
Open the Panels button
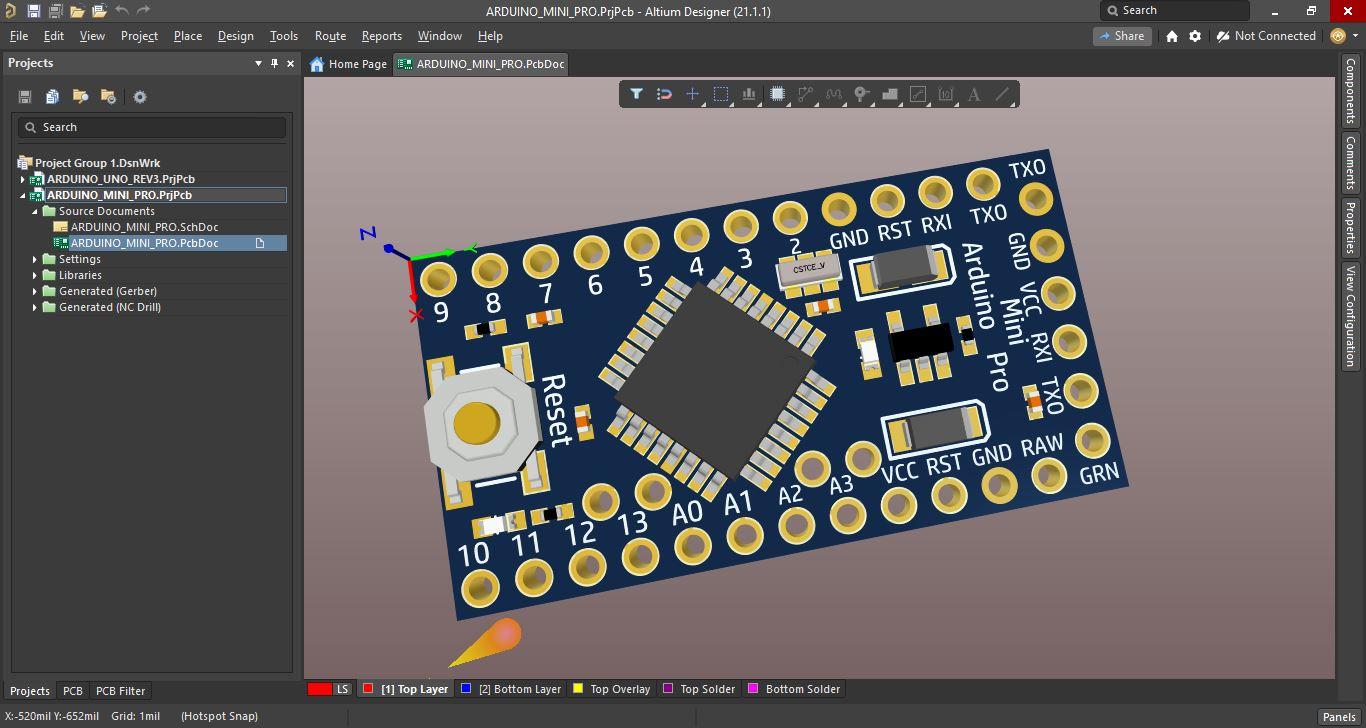point(1339,717)
